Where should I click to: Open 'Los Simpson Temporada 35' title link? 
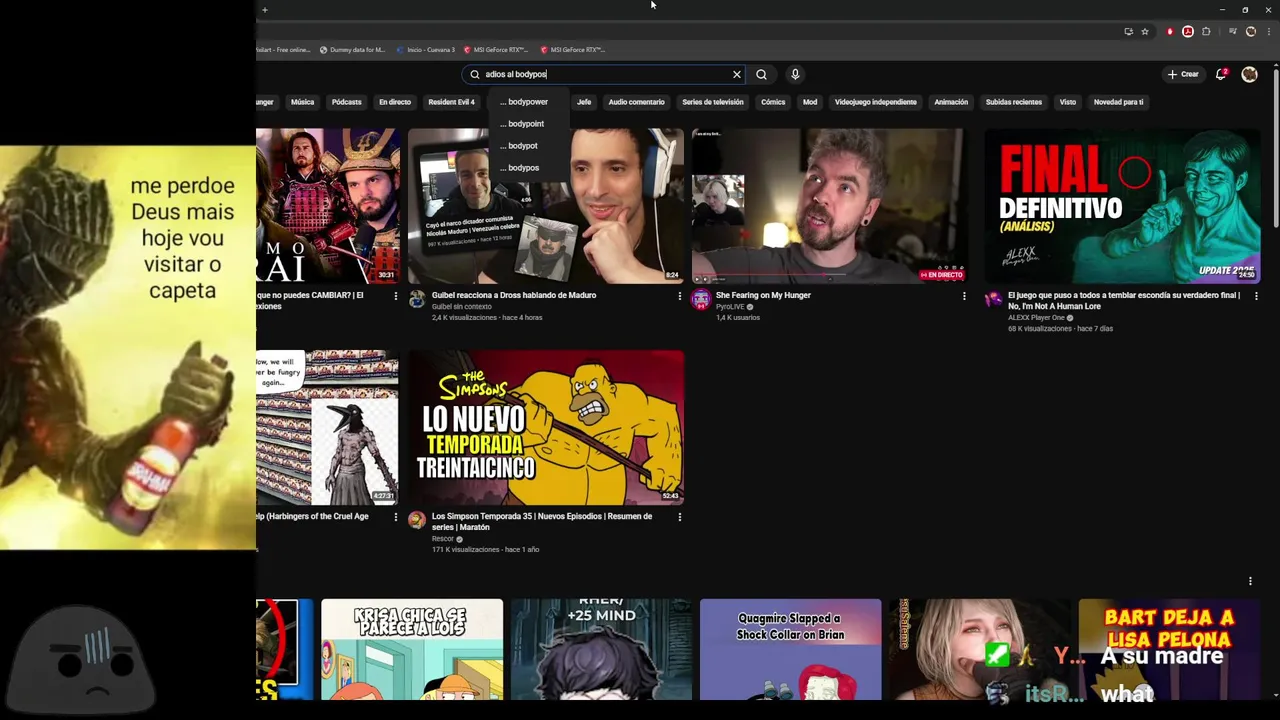pos(542,522)
